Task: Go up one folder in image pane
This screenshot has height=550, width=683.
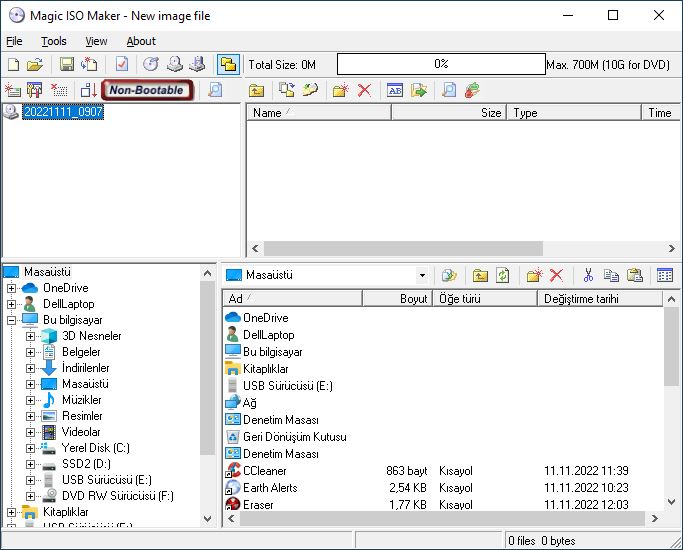Action: tap(257, 91)
